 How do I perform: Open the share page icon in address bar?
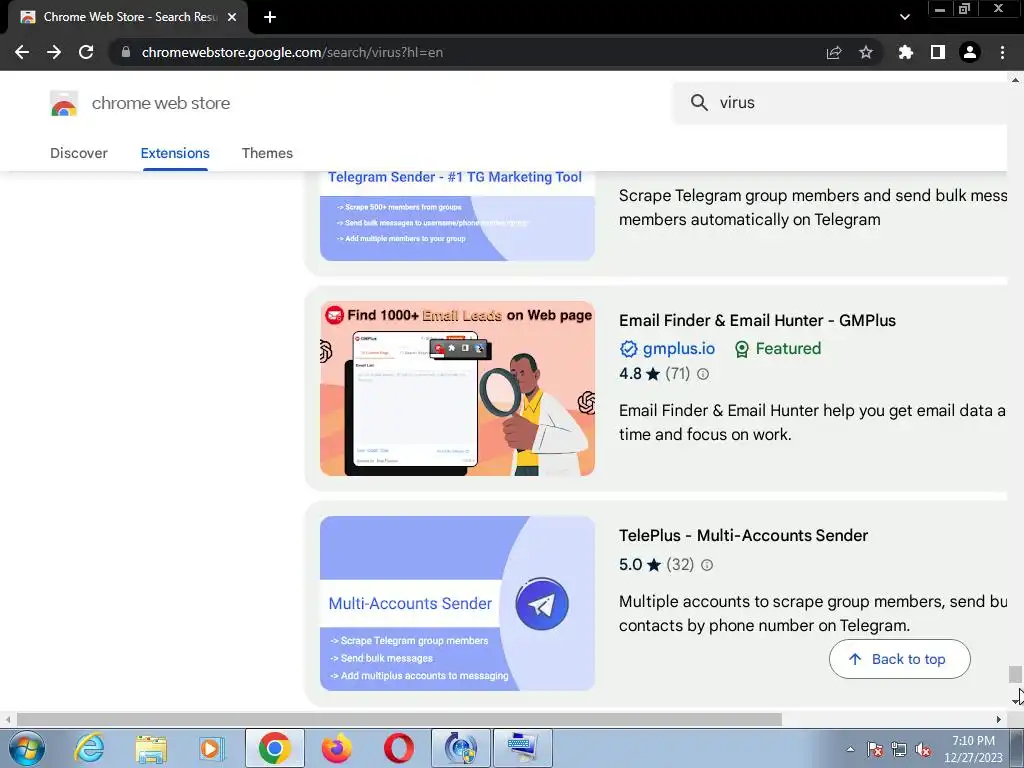pyautogui.click(x=834, y=52)
